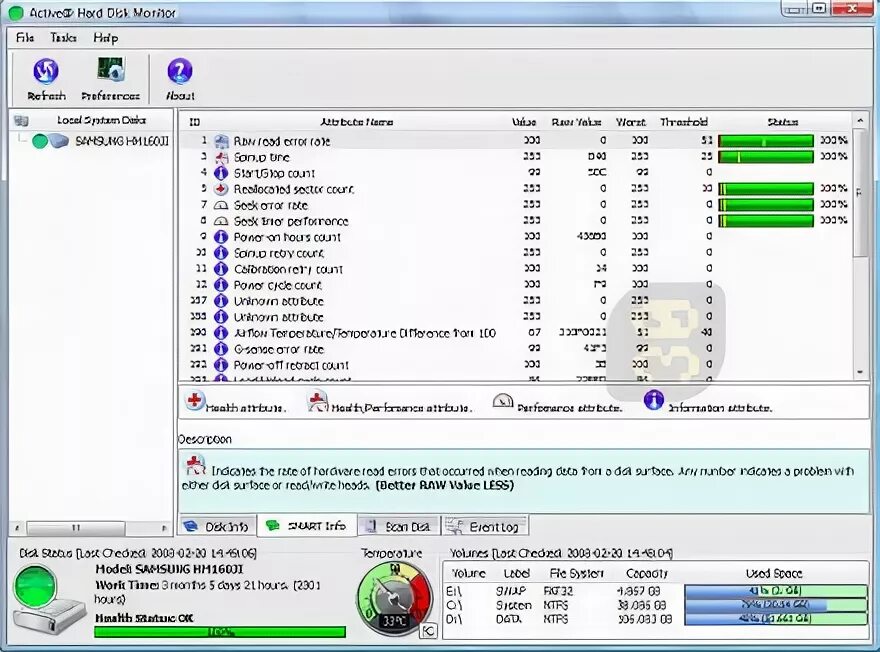Click the small button beside temperature gauge

[428, 631]
